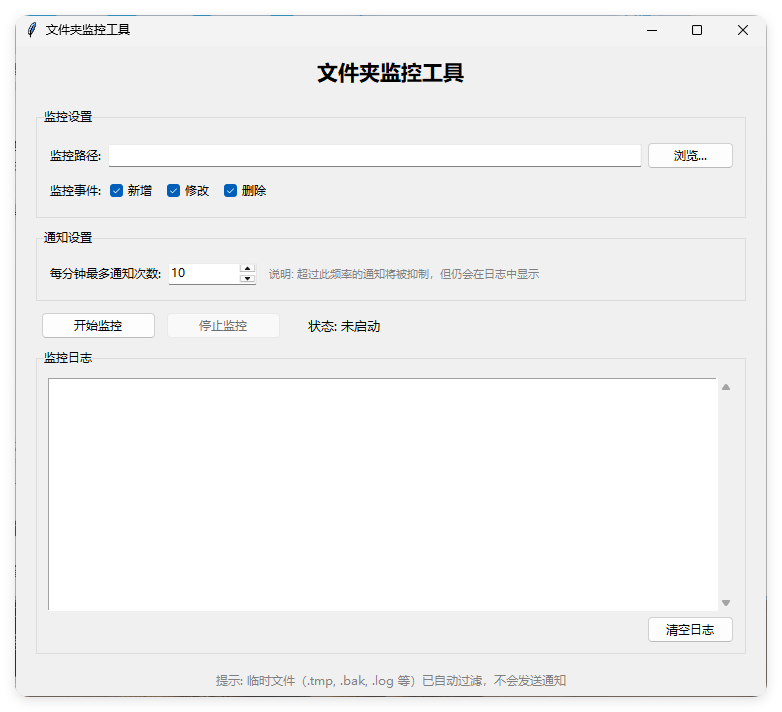Uncheck the 修改 event checkbox
Screen dimensions: 782x712
tap(174, 191)
